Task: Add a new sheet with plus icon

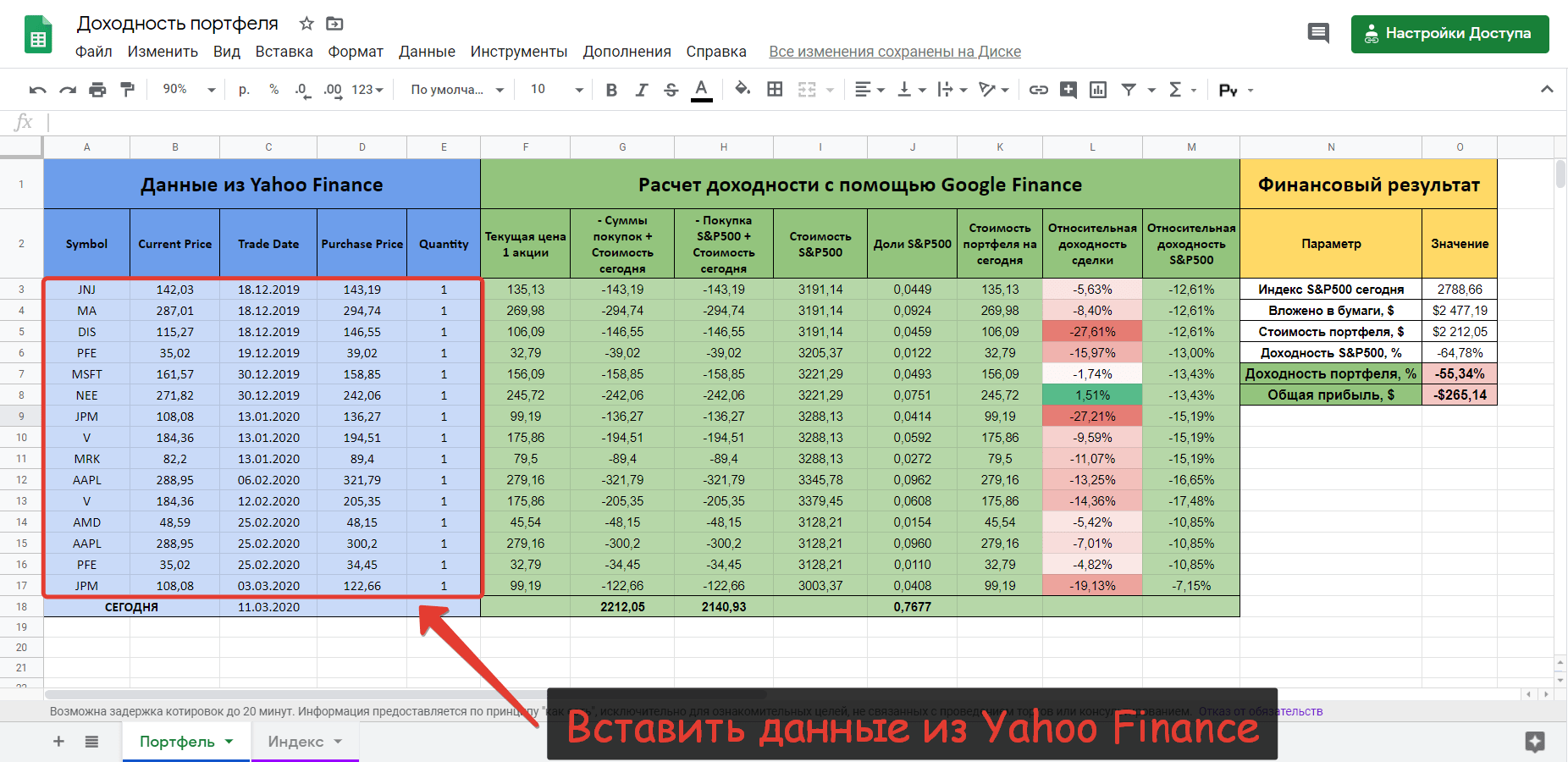Action: click(58, 742)
